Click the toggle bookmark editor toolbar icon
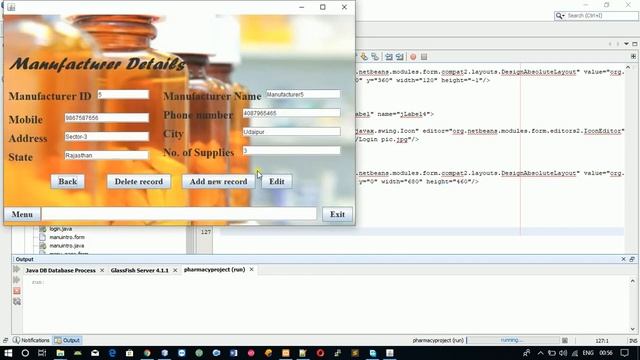This screenshot has height=360, width=640. [375, 57]
